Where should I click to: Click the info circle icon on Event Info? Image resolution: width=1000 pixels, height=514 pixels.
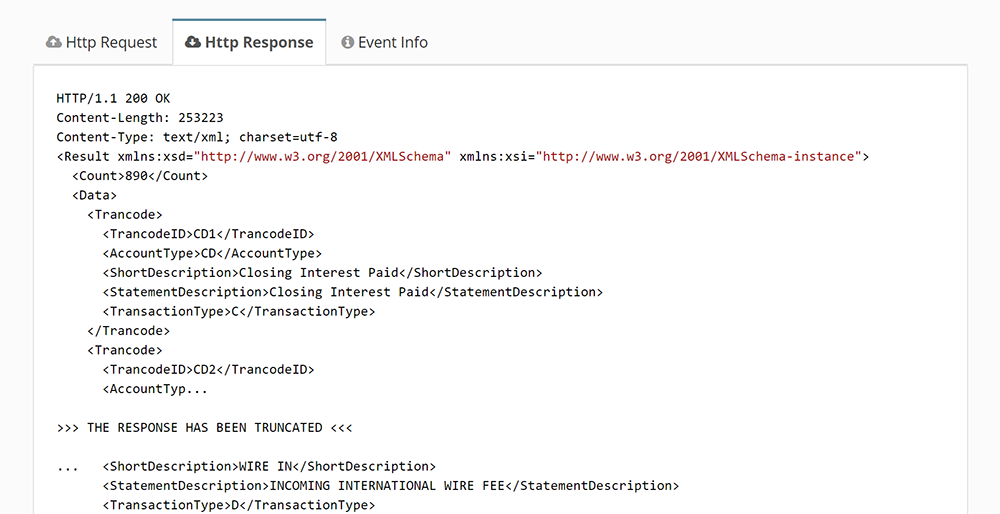pyautogui.click(x=348, y=43)
